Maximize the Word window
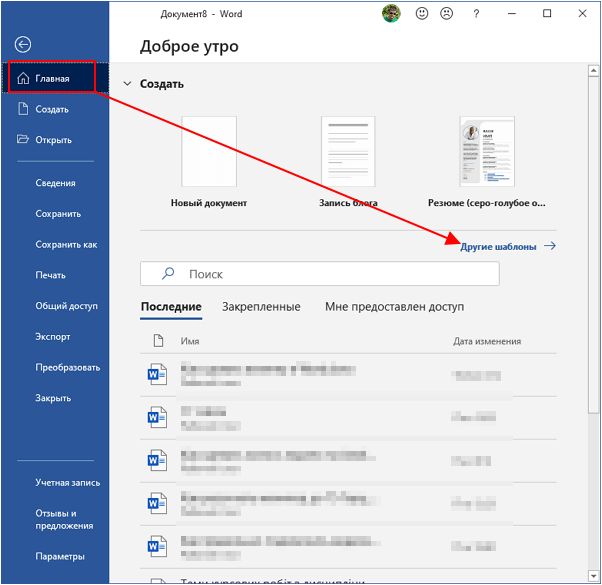The height and width of the screenshot is (585, 602). click(x=547, y=13)
